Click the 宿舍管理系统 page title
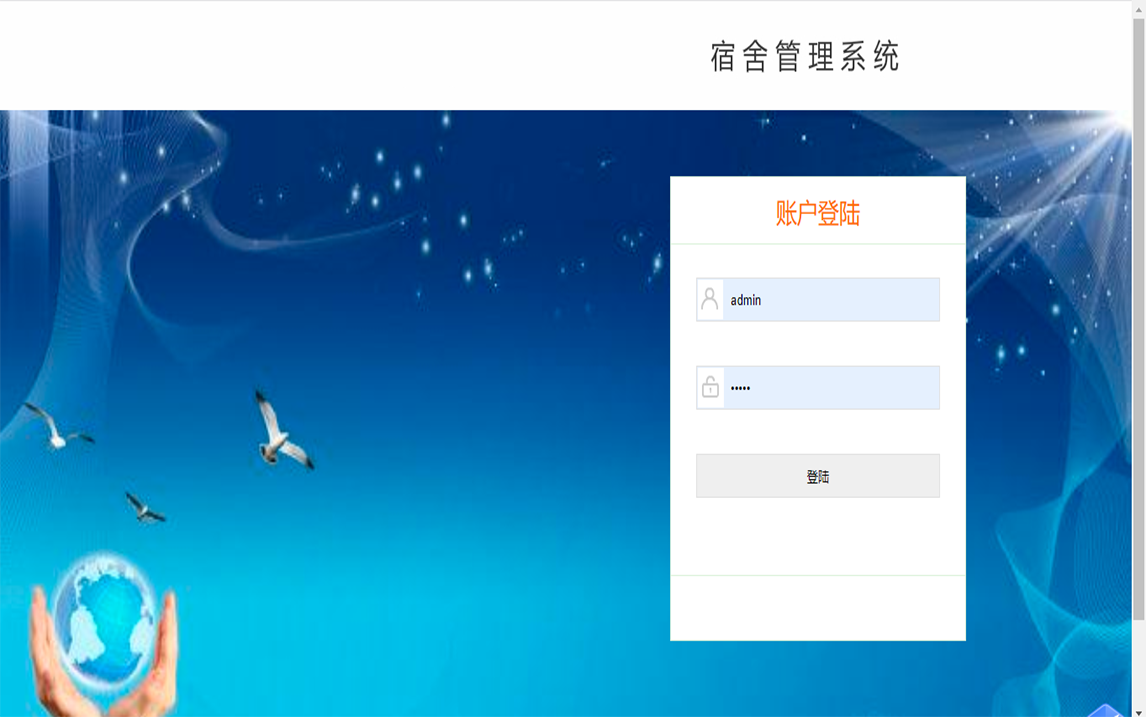Image resolution: width=1146 pixels, height=717 pixels. coord(805,56)
